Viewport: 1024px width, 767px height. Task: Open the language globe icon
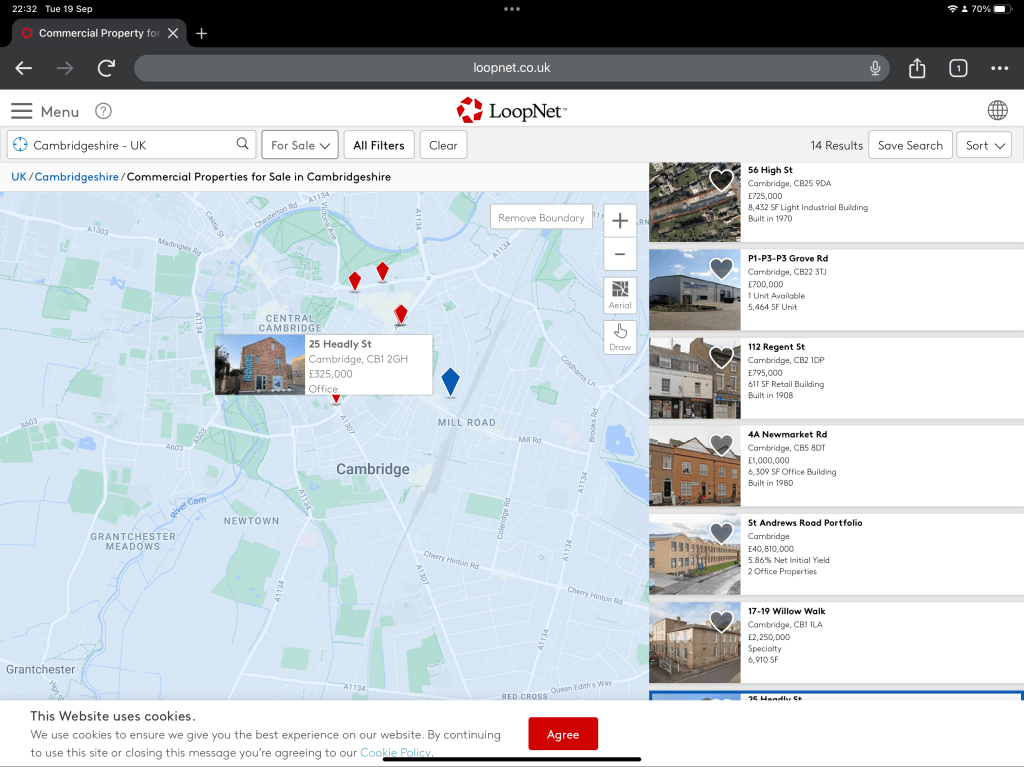[x=997, y=110]
